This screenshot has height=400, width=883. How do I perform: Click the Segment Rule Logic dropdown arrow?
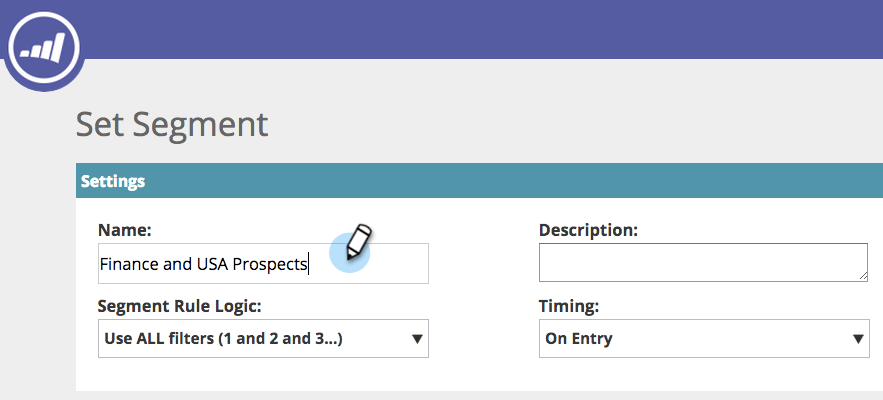[x=418, y=339]
